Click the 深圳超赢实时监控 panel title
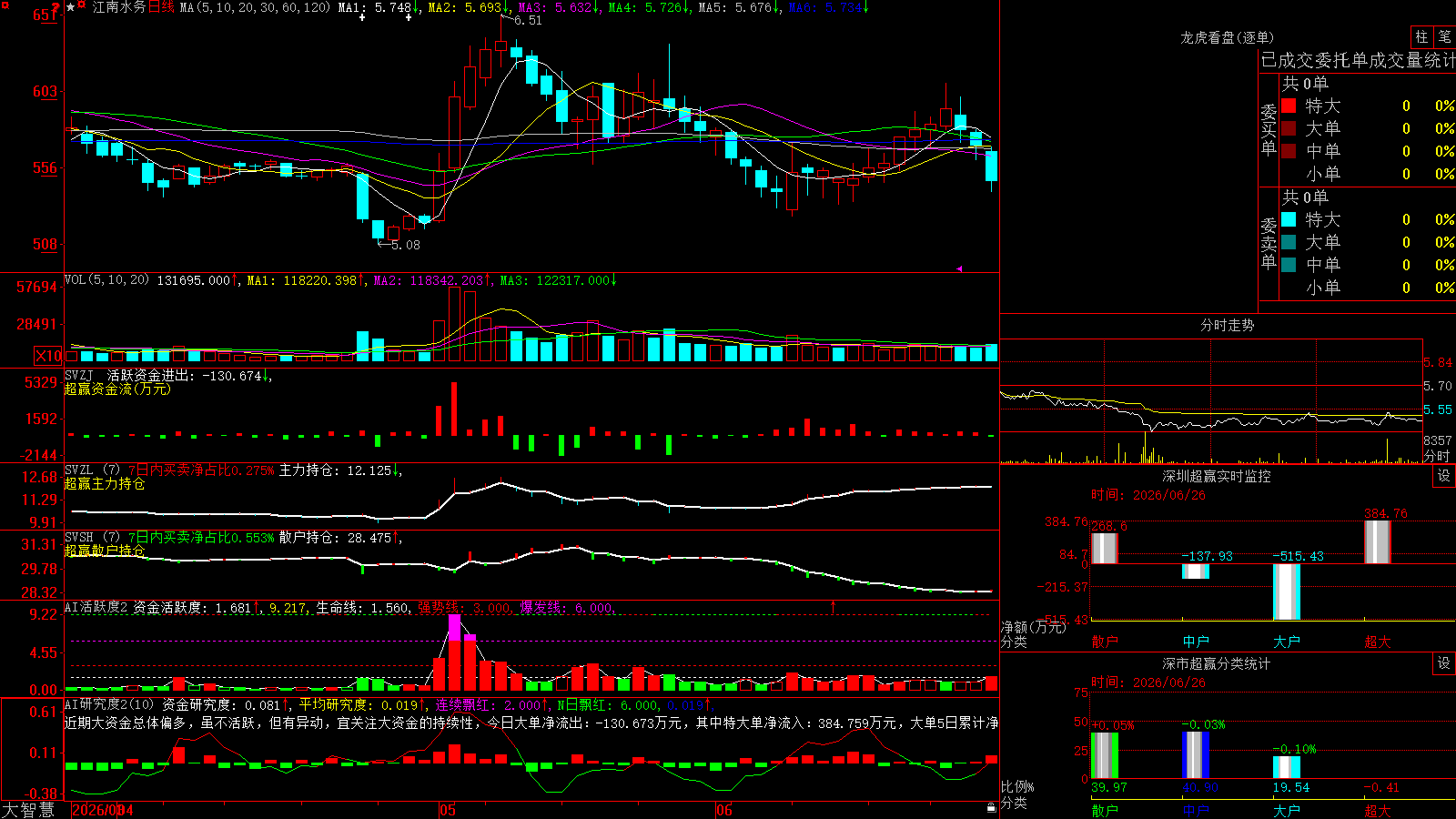1456x819 pixels. coord(1216,476)
